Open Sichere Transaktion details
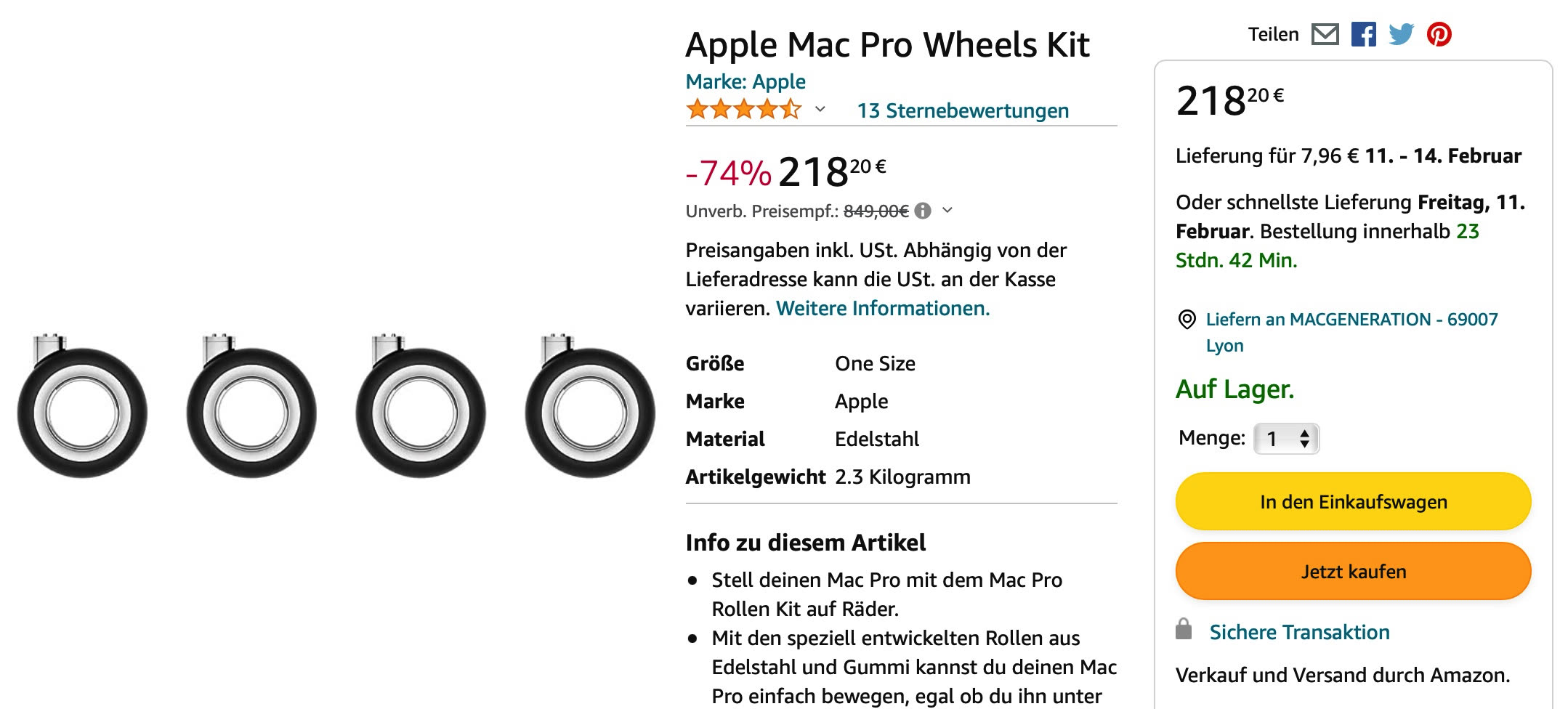1568x709 pixels. pos(1299,632)
